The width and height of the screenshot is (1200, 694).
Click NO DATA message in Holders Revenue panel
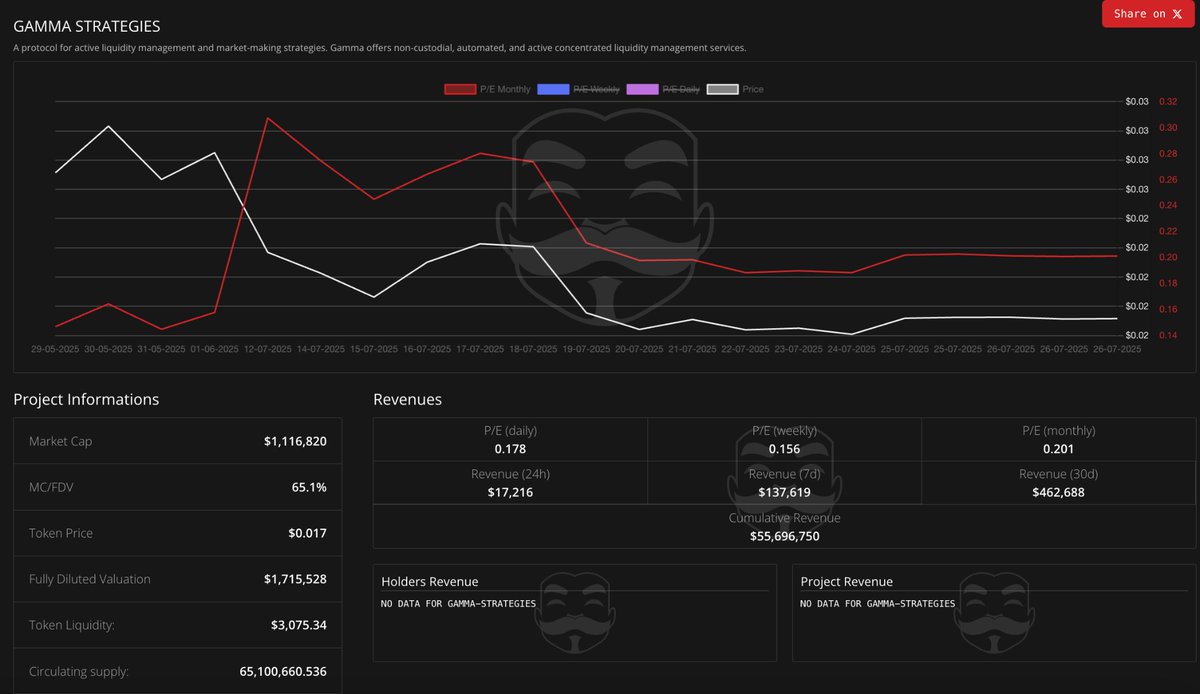(458, 604)
